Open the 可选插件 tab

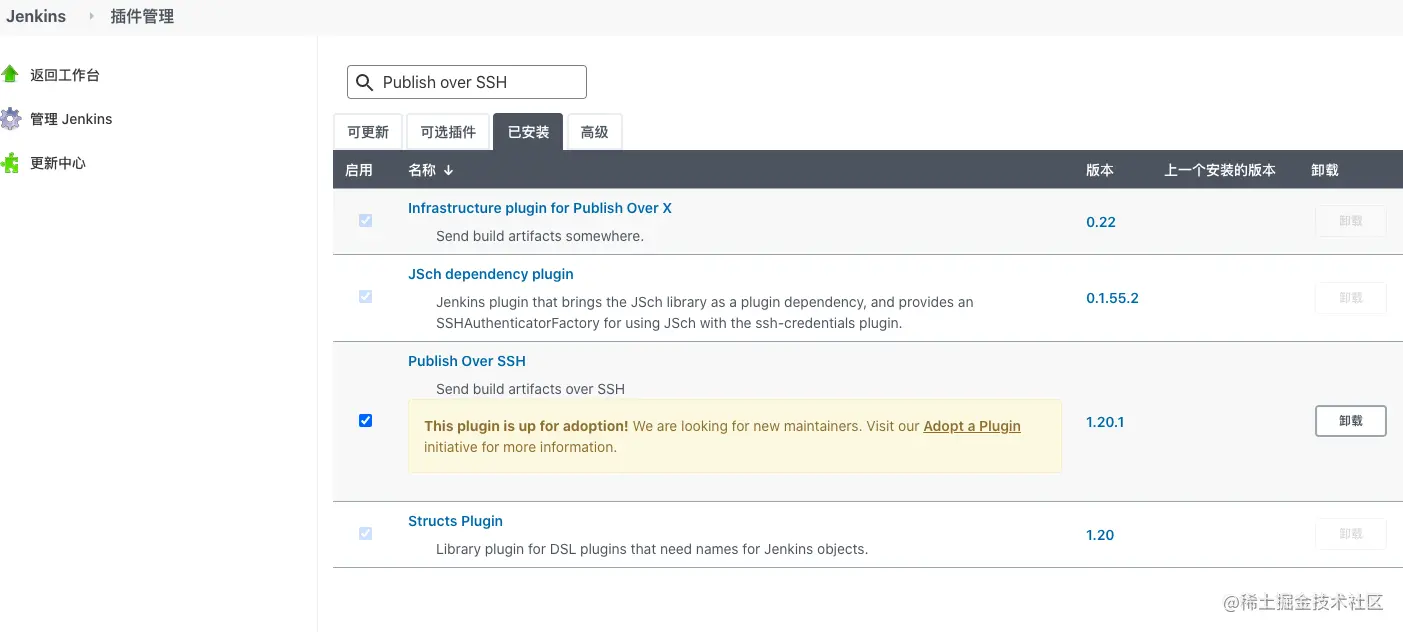[x=448, y=132]
